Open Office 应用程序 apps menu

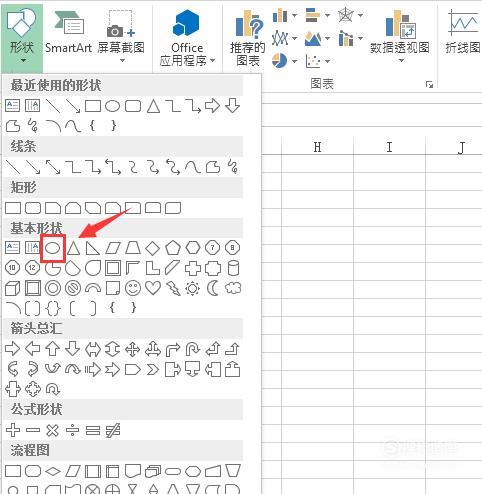click(x=187, y=38)
